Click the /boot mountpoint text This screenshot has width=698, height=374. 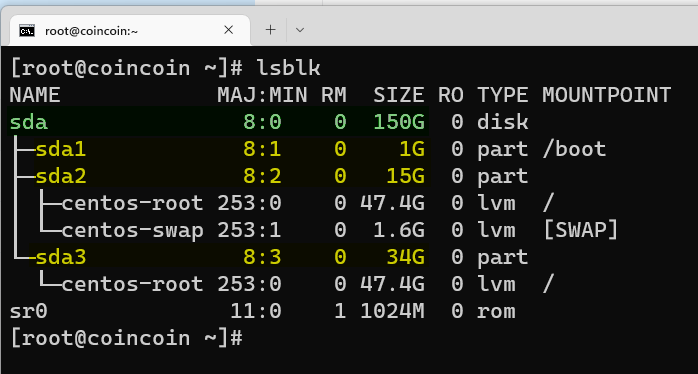coord(574,149)
